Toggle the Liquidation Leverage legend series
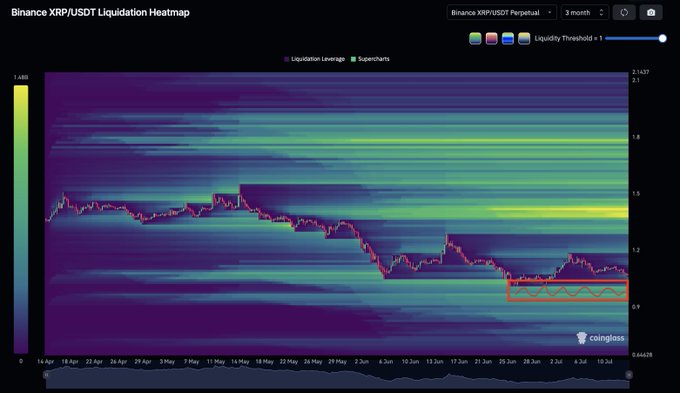The height and width of the screenshot is (393, 680). coord(314,59)
